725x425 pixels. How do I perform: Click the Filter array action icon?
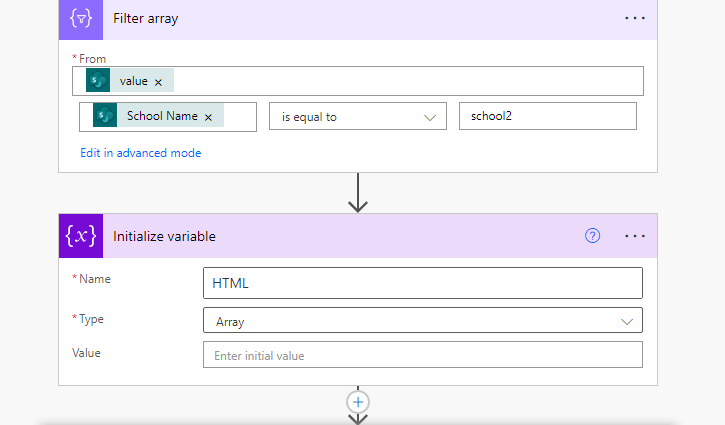coord(81,19)
